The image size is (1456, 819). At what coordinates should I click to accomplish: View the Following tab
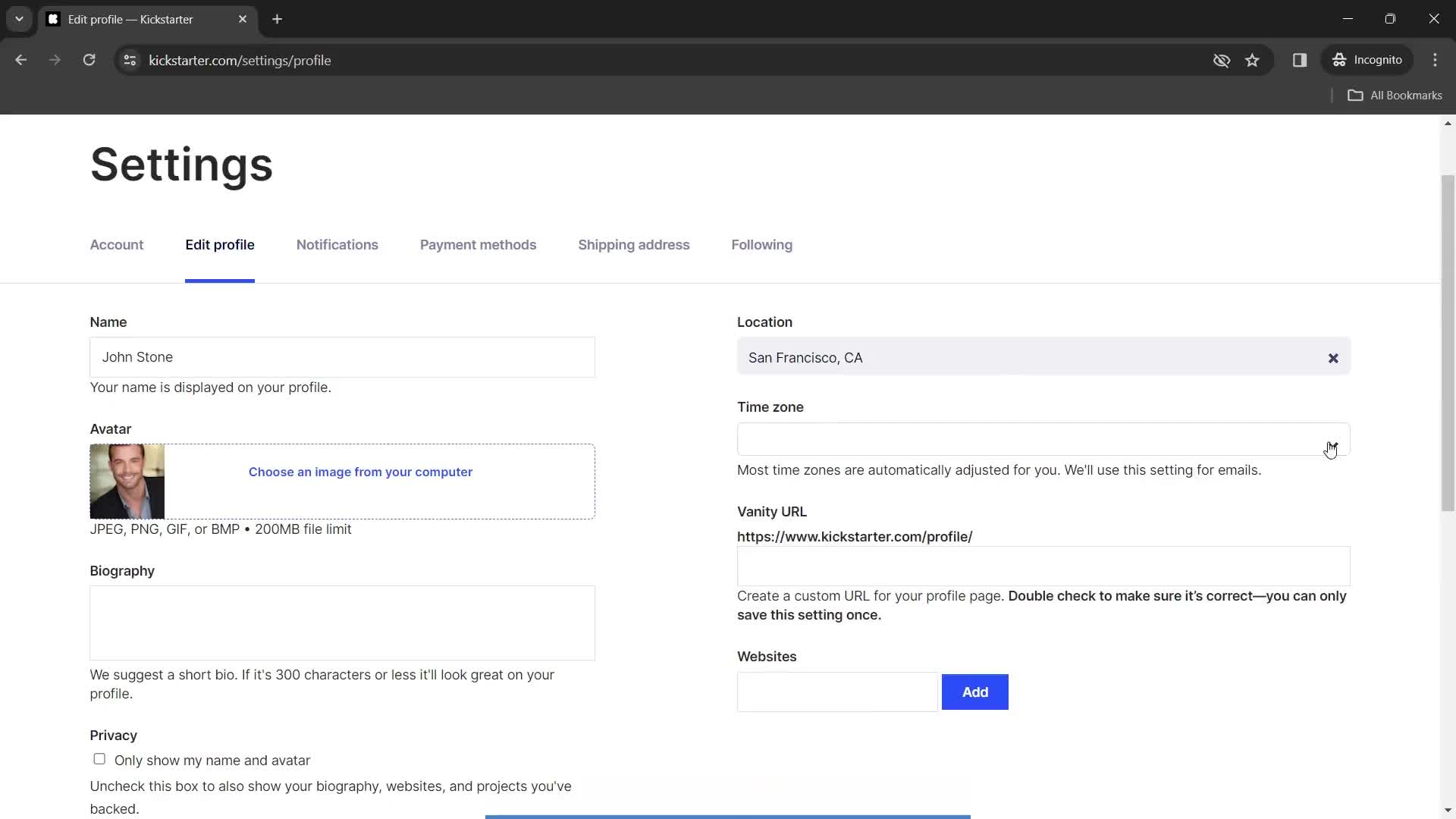[x=761, y=245]
